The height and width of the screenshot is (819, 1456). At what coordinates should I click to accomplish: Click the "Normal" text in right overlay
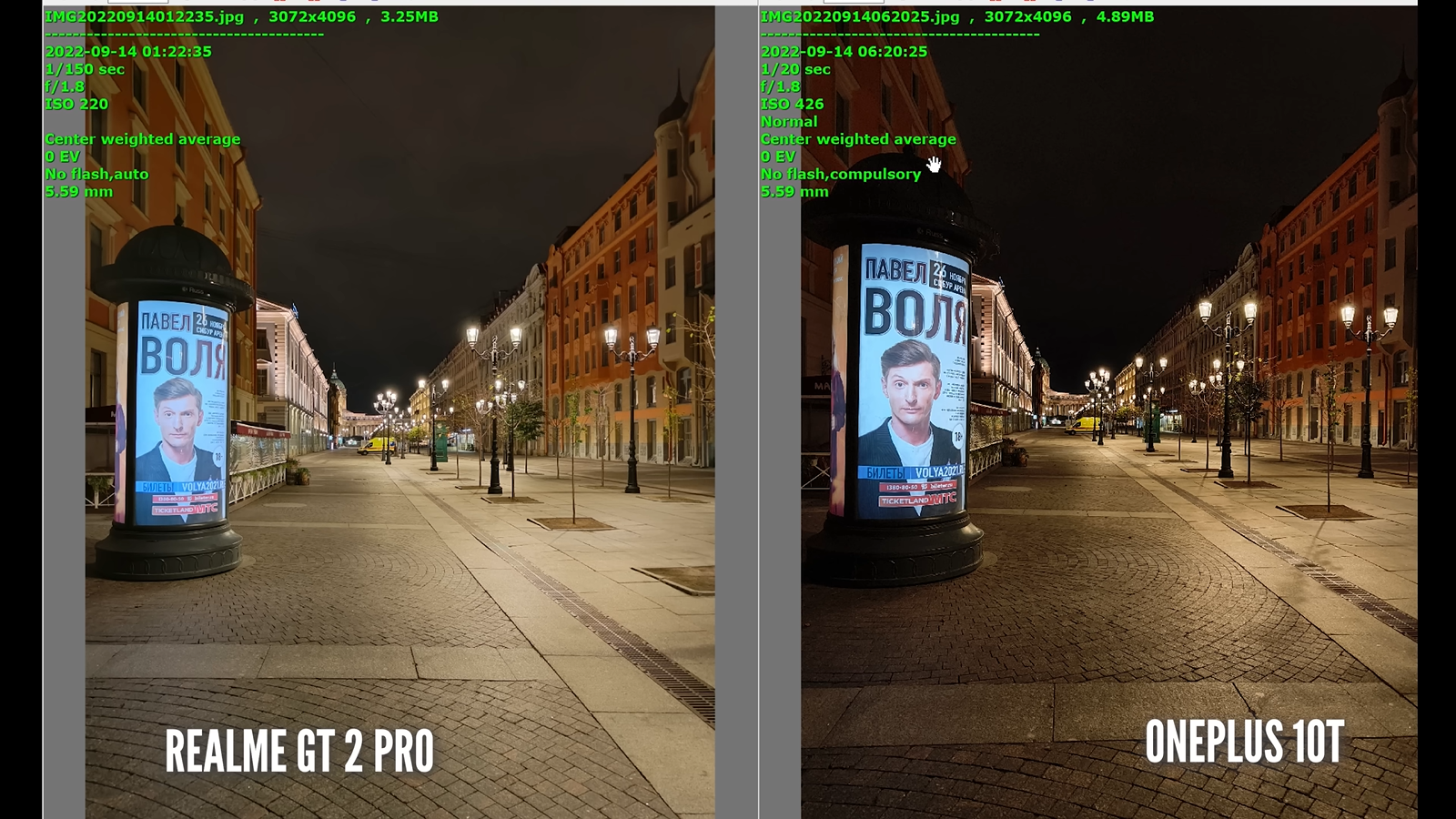(x=789, y=121)
